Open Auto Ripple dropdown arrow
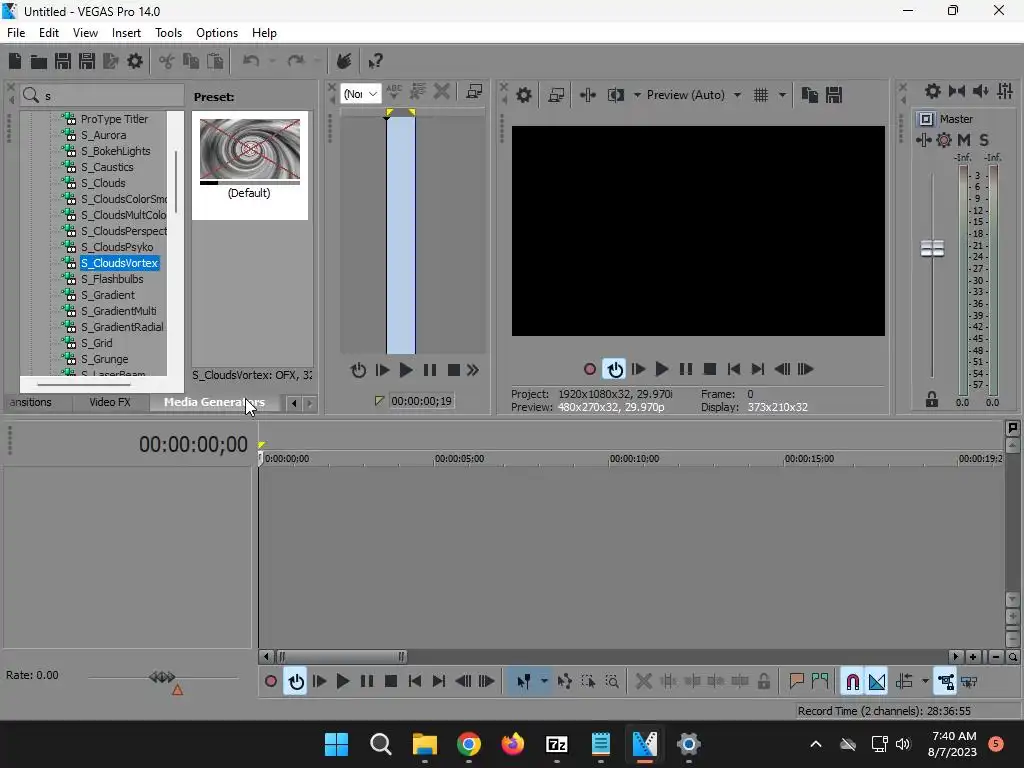 point(925,682)
